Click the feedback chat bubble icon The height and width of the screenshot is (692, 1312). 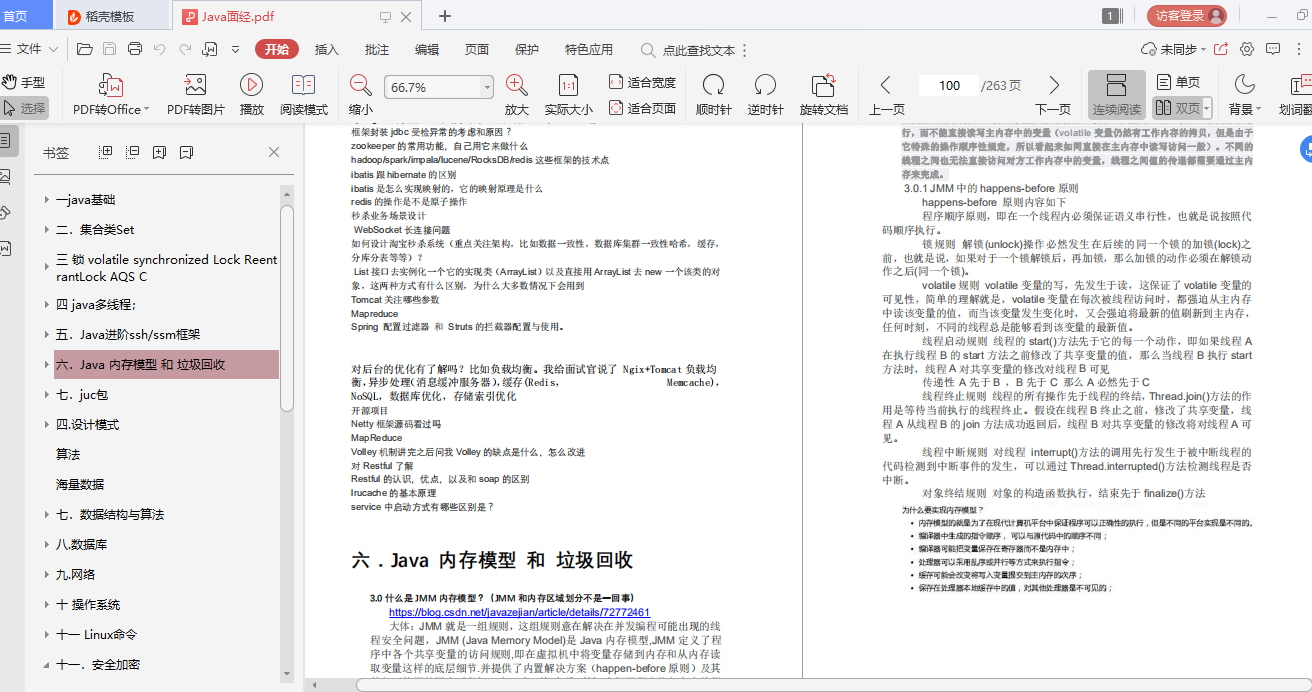[x=1273, y=49]
